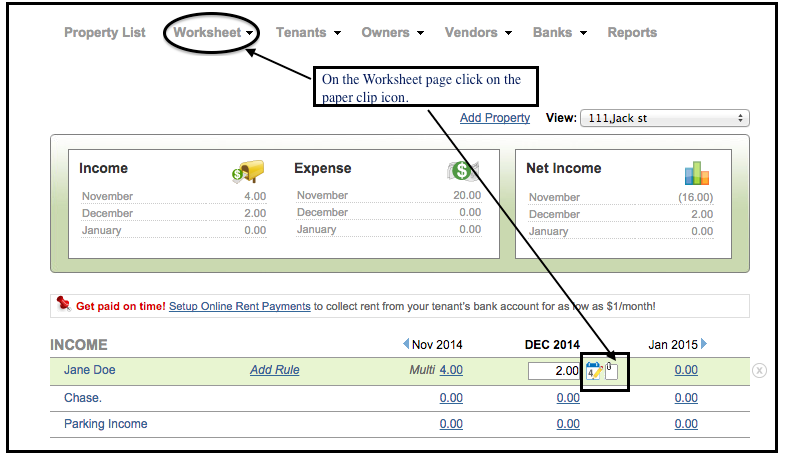Select the Jane Doe income row name
This screenshot has width=799, height=458.
click(89, 370)
